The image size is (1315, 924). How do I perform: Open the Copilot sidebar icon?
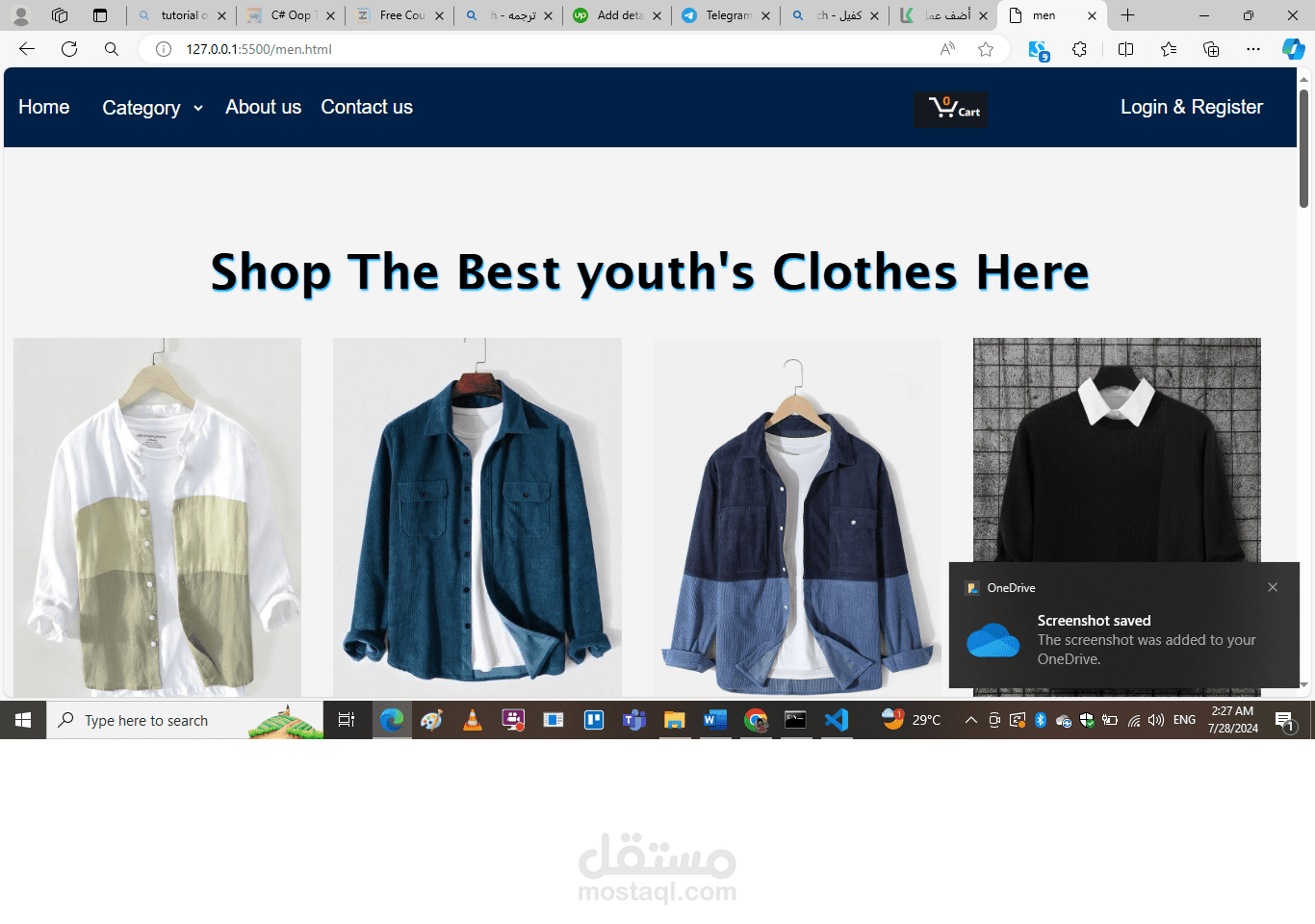tap(1293, 49)
